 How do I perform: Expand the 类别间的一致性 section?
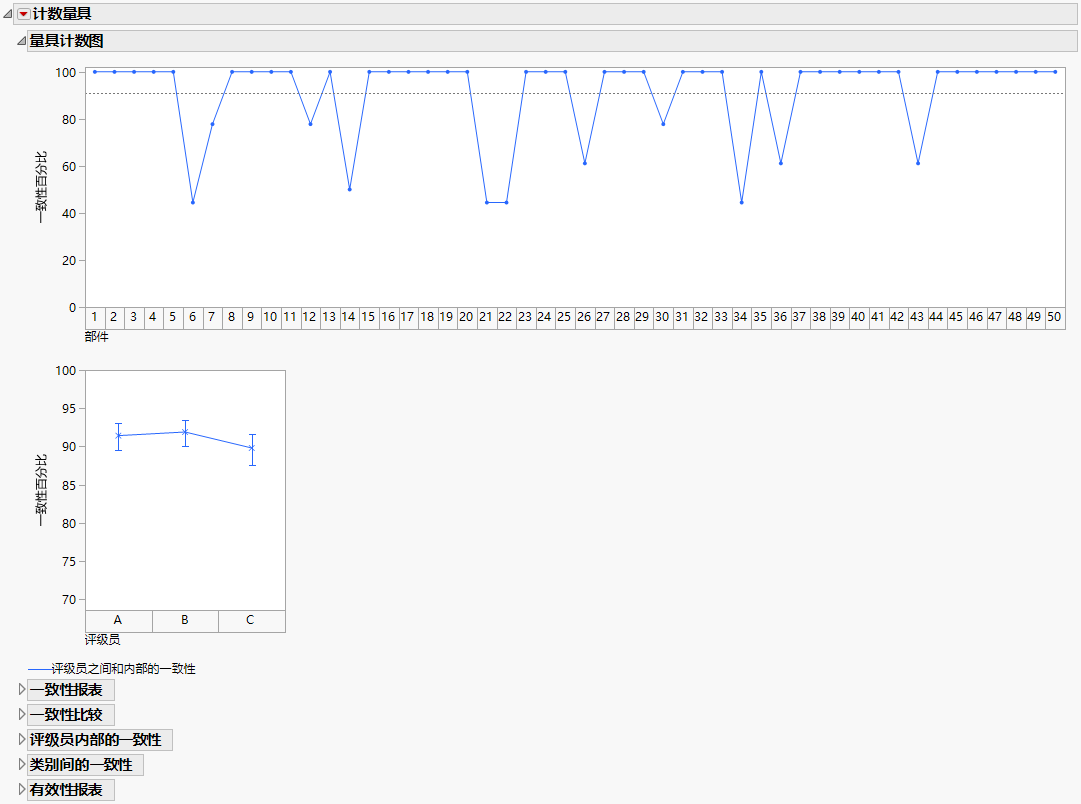tap(19, 764)
